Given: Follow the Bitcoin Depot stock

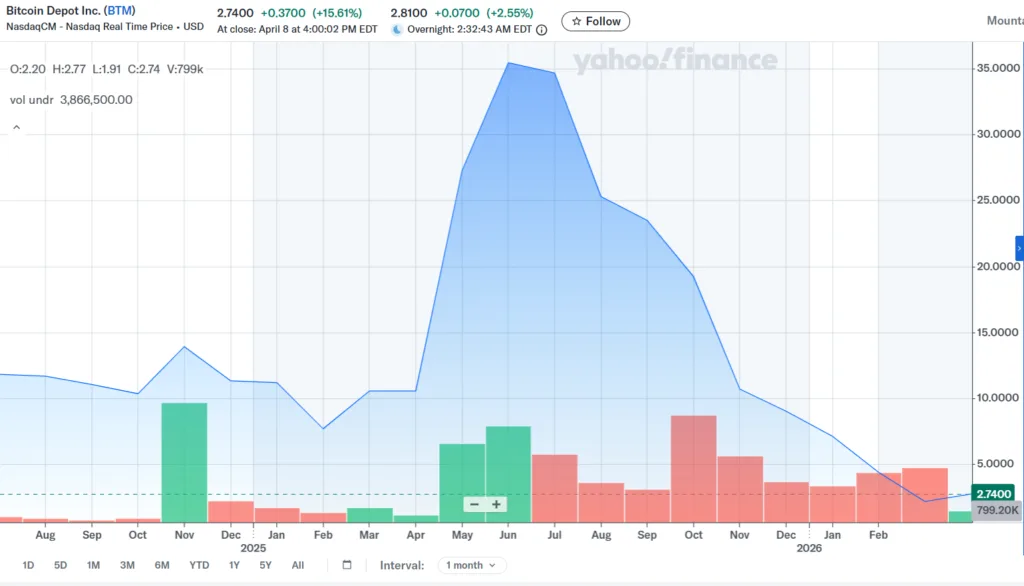Looking at the screenshot, I should click(596, 21).
